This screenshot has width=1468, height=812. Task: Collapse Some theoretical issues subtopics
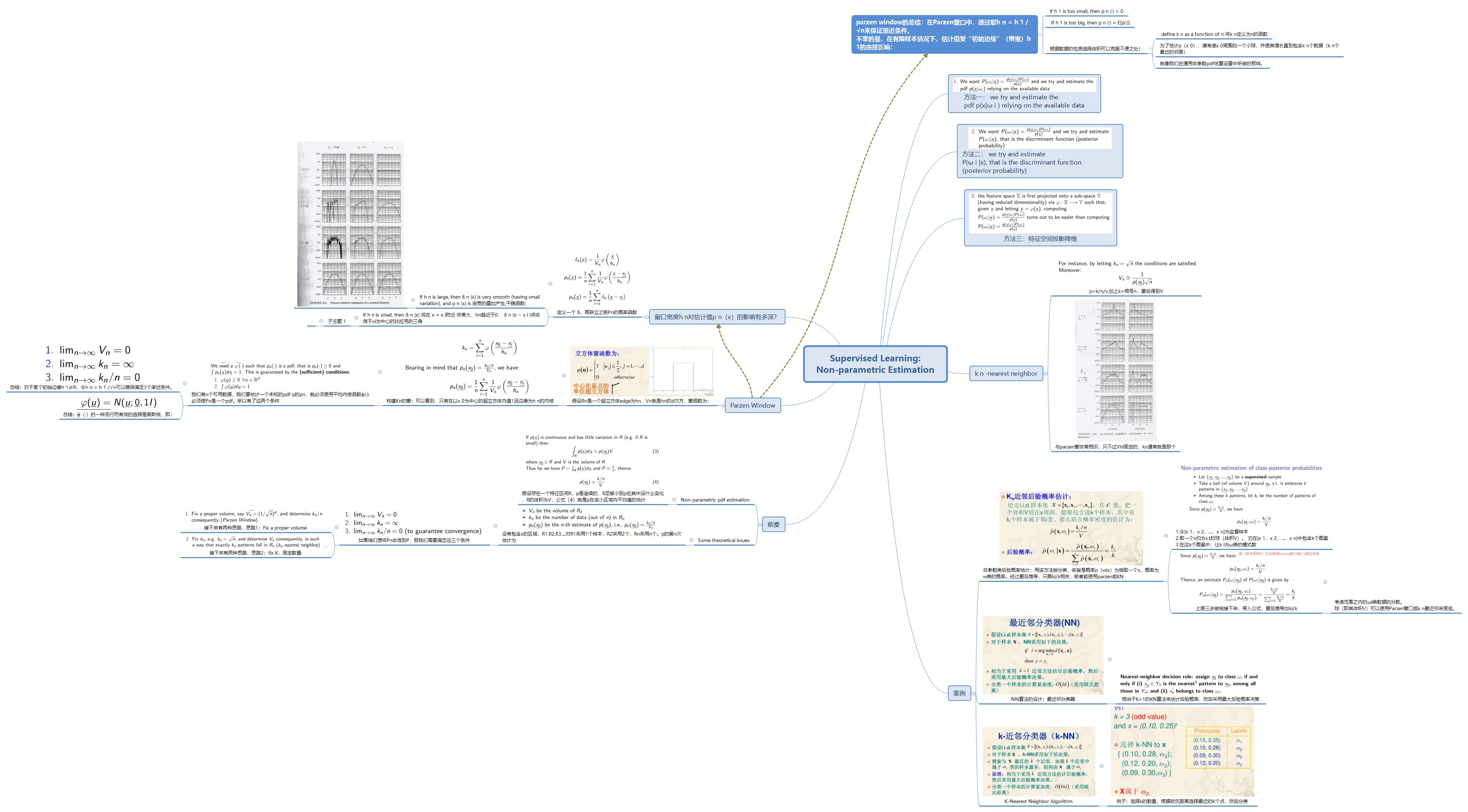tap(691, 540)
